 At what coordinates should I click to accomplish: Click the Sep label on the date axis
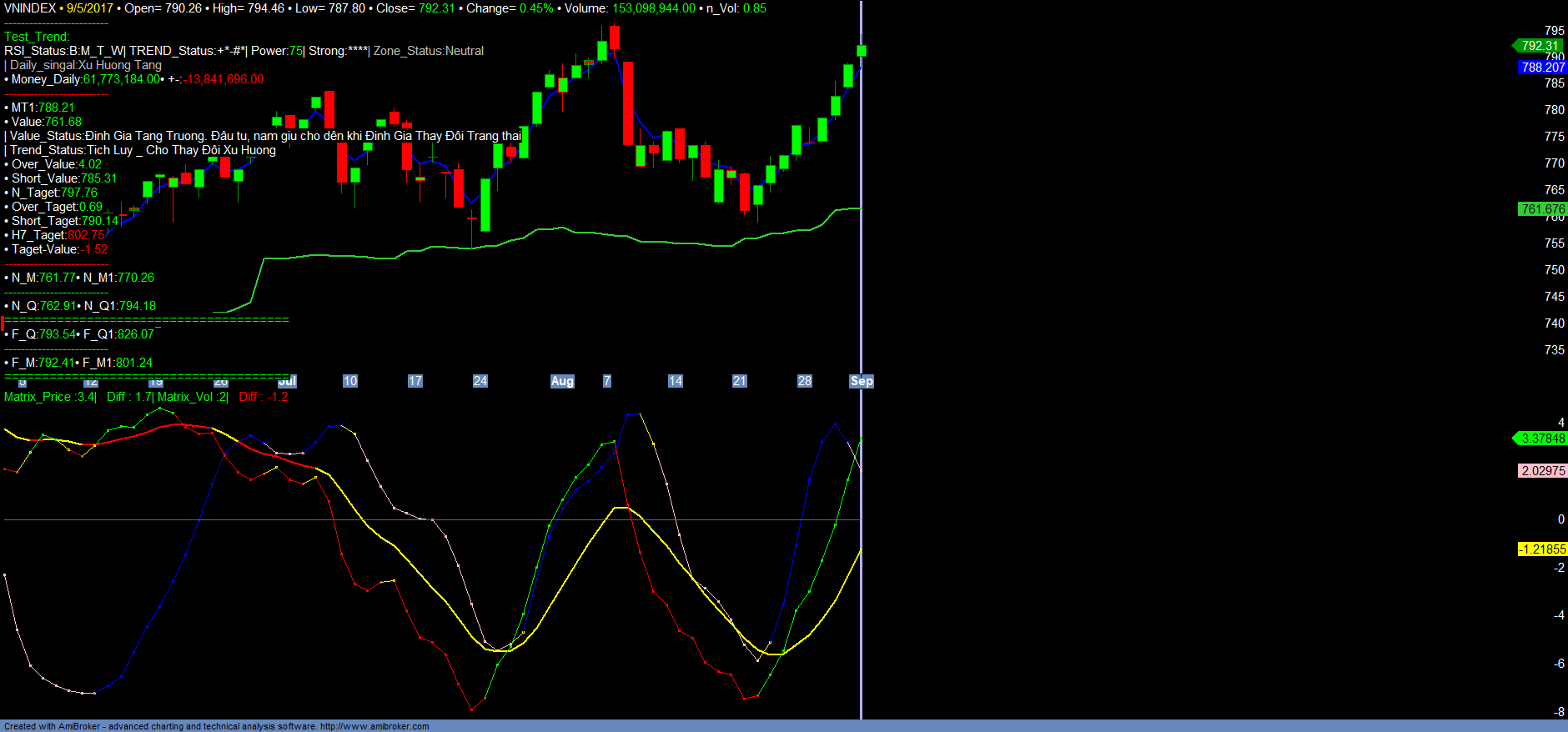click(x=862, y=381)
